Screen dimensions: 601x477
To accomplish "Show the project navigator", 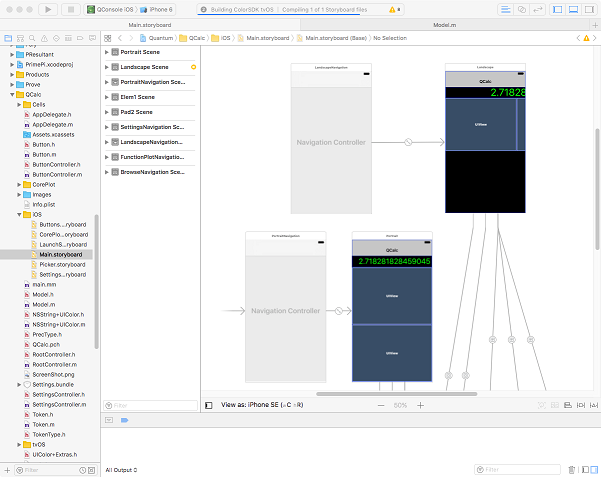I will (8, 38).
